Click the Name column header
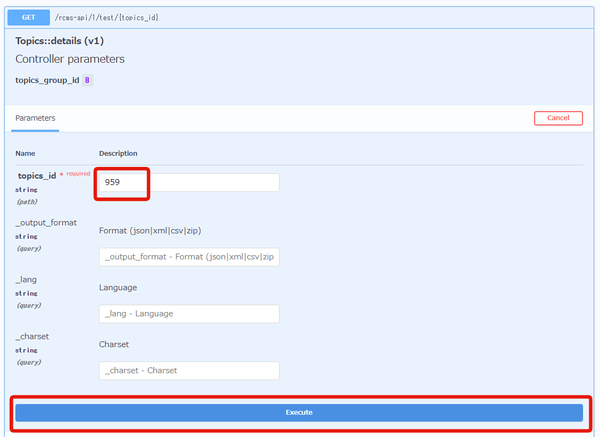600x437 pixels. (25, 153)
